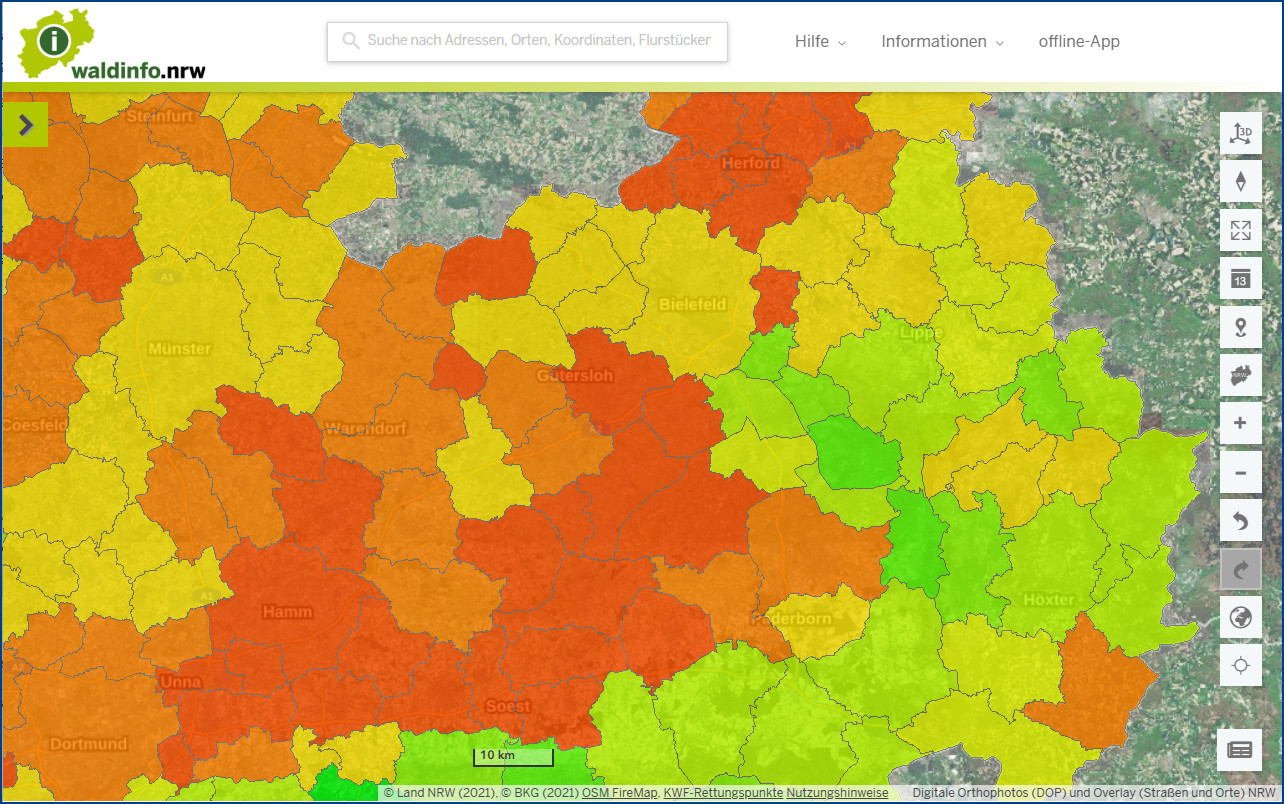Open the Nutzungshinweise link
1284x804 pixels.
click(x=837, y=793)
